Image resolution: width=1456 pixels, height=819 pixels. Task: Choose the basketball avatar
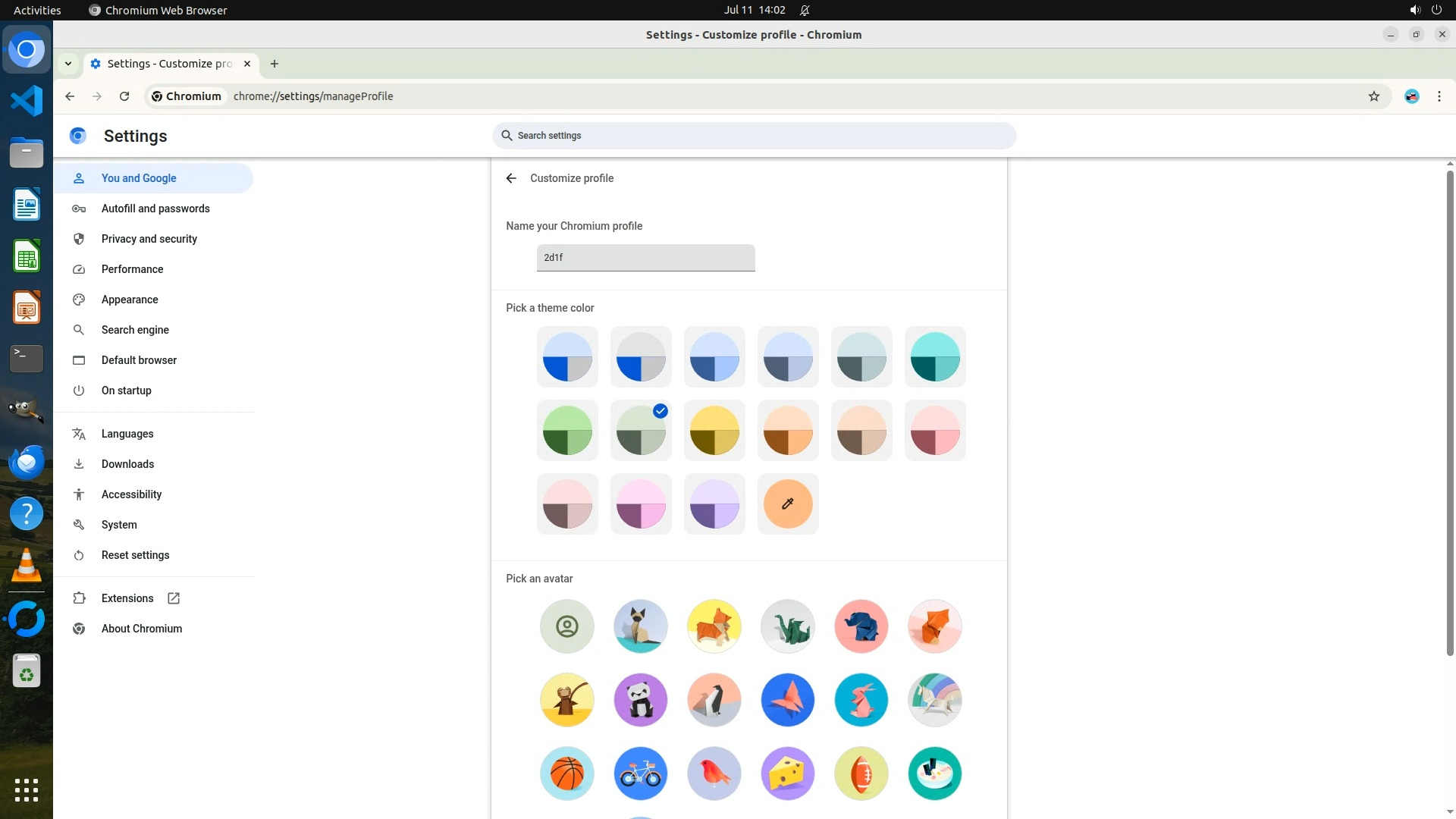click(x=566, y=773)
